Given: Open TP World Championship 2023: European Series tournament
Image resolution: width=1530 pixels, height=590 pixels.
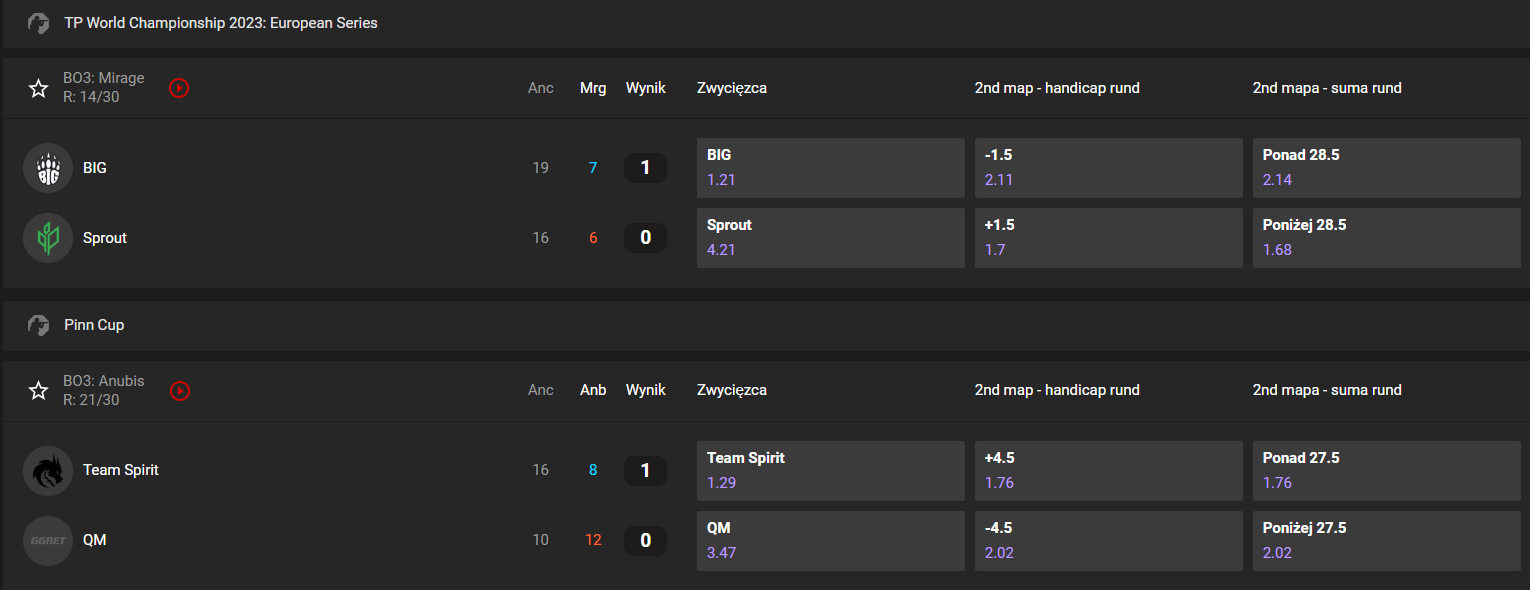Looking at the screenshot, I should pos(221,23).
